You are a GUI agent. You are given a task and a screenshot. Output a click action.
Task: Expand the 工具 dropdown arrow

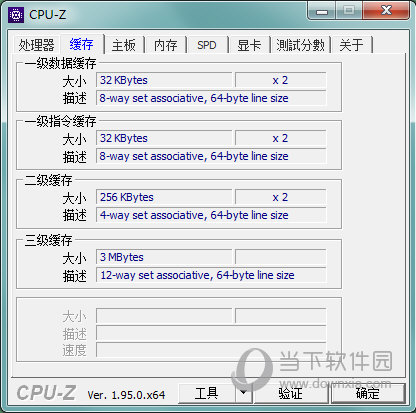[x=244, y=393]
